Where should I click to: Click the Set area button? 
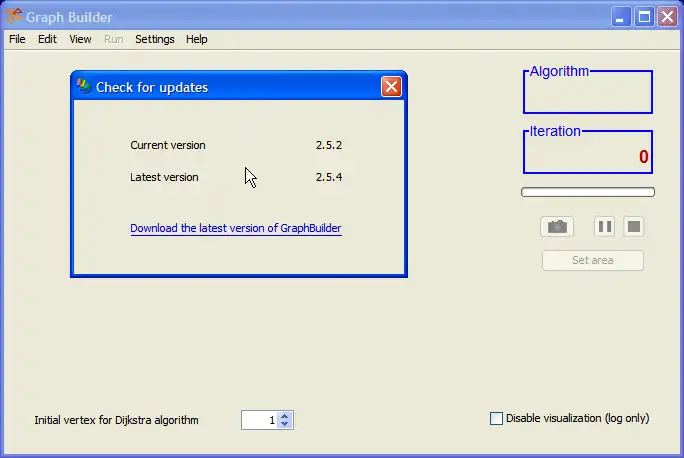click(x=592, y=260)
